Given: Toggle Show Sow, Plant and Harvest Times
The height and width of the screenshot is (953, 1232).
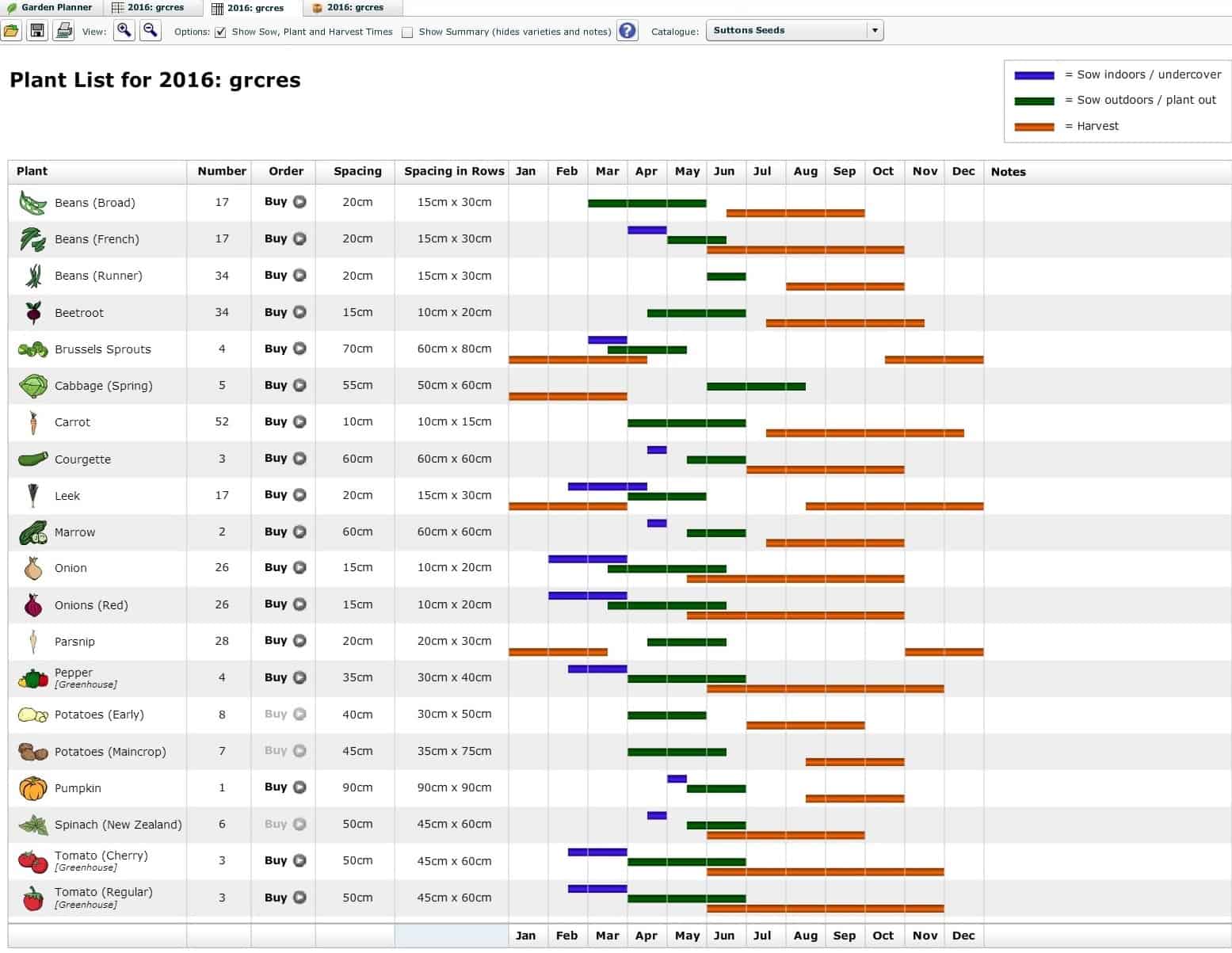Looking at the screenshot, I should [x=220, y=32].
